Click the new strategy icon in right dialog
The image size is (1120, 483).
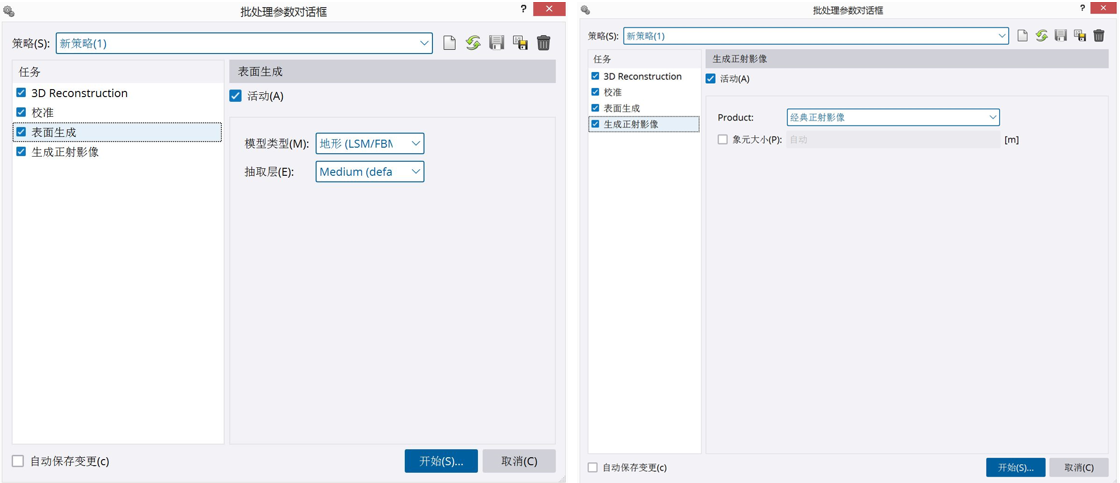pyautogui.click(x=1023, y=36)
